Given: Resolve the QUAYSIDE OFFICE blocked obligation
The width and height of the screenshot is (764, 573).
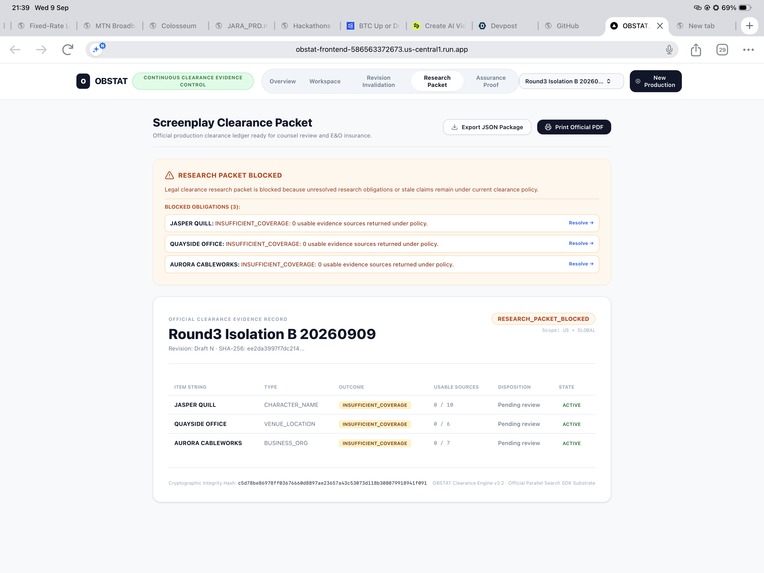Looking at the screenshot, I should point(581,243).
